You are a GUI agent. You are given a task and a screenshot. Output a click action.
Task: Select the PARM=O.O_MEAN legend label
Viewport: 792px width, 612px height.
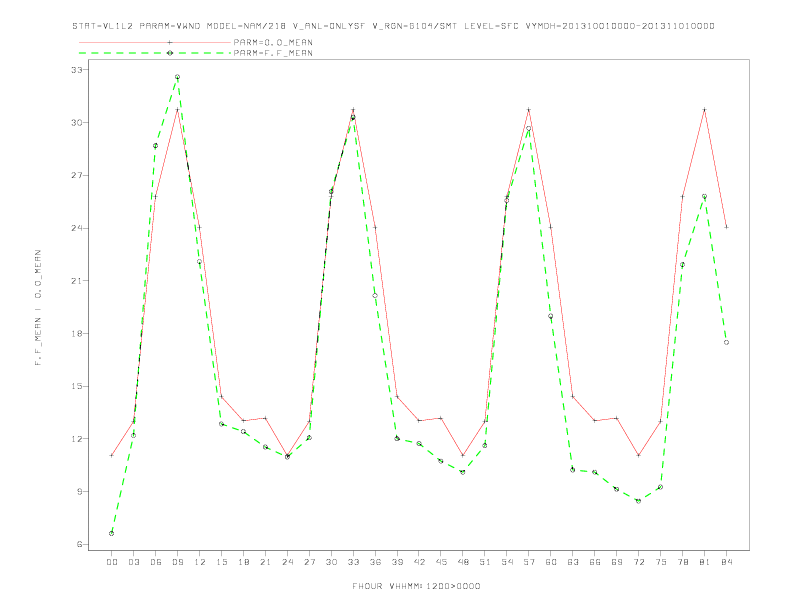(273, 42)
